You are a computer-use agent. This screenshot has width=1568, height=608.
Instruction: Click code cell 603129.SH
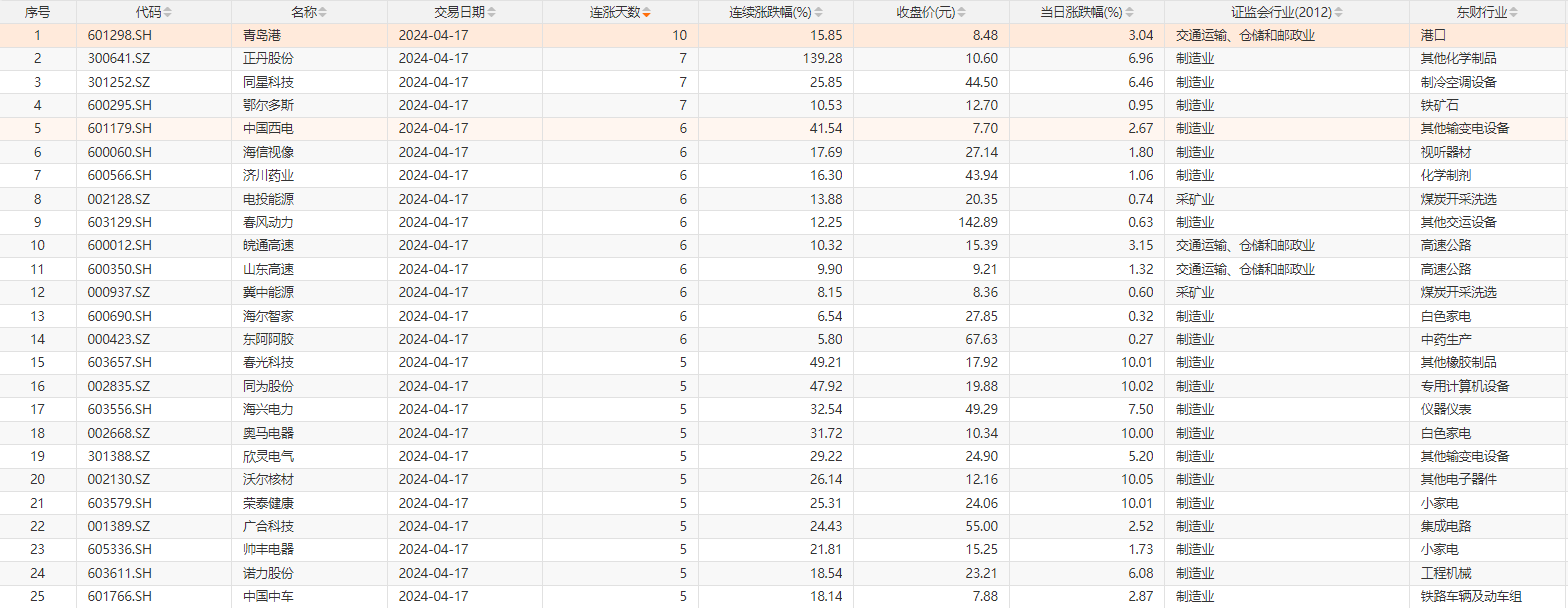coord(154,223)
